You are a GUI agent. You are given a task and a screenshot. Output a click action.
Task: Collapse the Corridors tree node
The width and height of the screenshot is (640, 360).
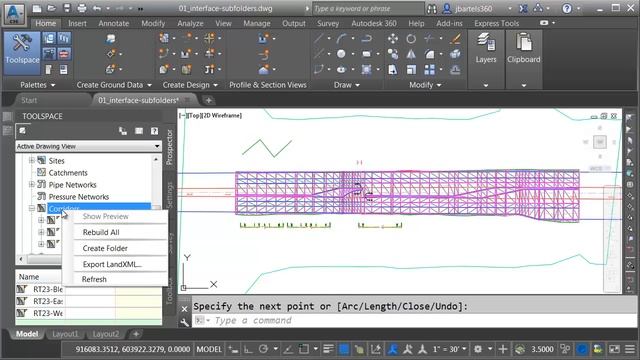pyautogui.click(x=31, y=208)
